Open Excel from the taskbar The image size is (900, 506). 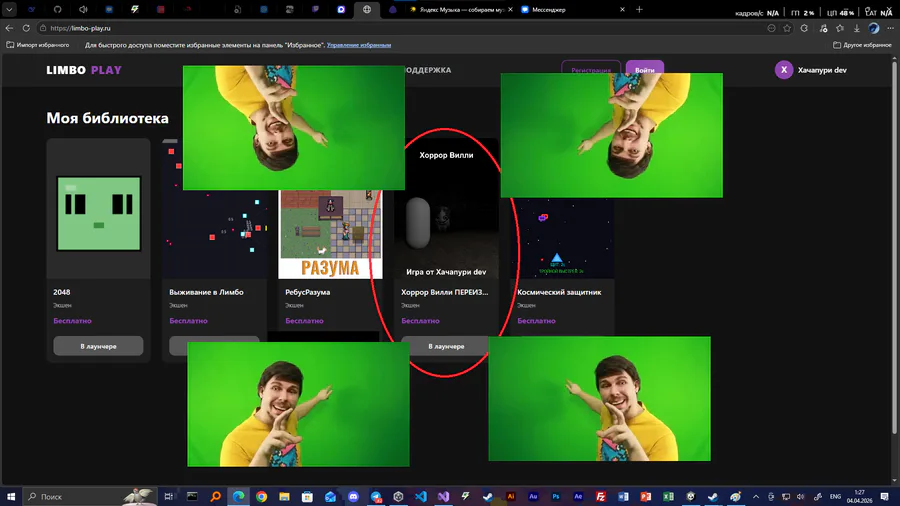coord(668,496)
